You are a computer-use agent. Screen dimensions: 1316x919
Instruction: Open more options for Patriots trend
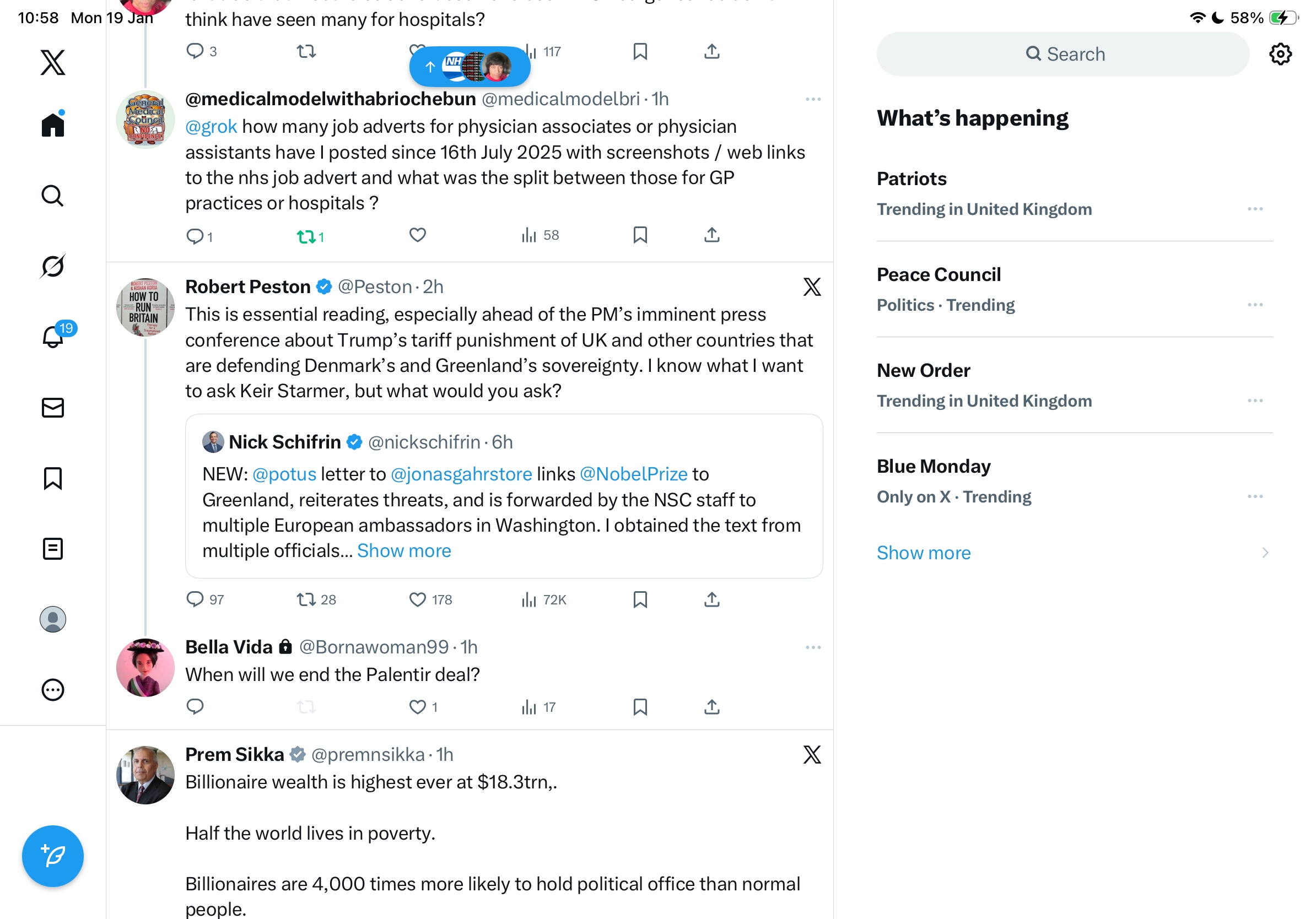tap(1255, 209)
